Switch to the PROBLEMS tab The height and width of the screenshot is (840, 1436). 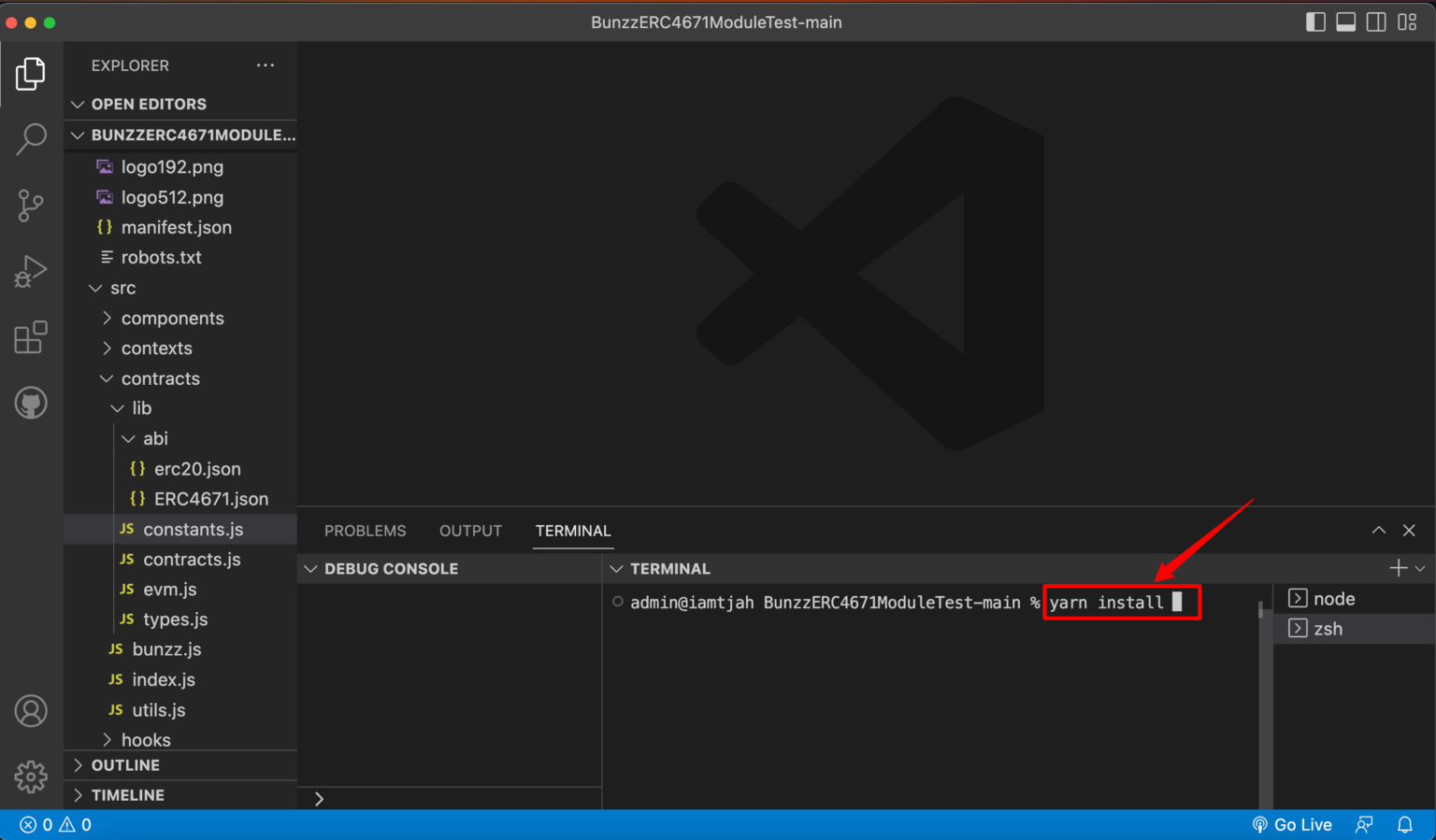[365, 530]
